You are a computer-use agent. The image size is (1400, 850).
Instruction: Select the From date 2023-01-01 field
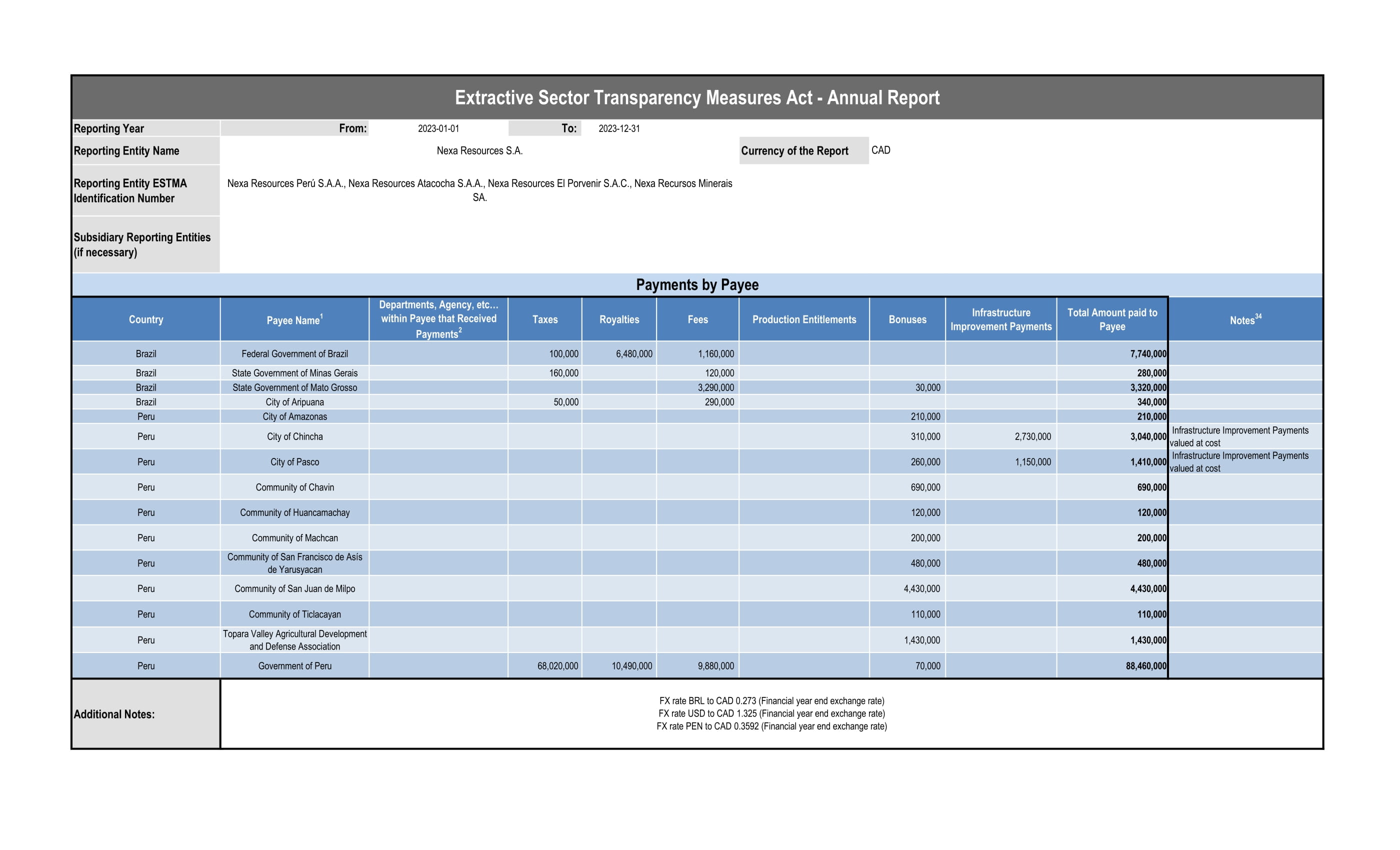point(438,128)
